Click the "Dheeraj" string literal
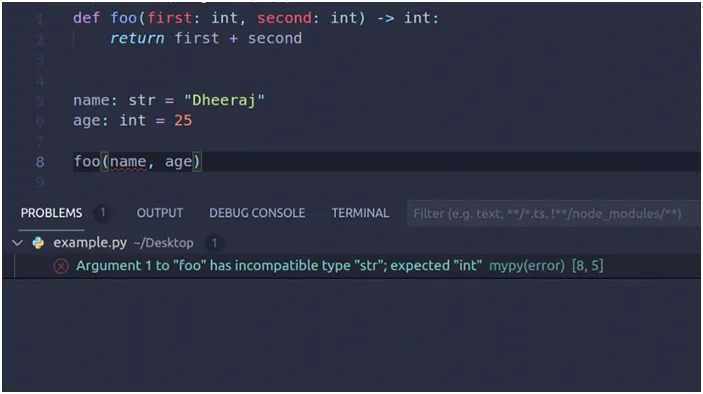 tap(224, 100)
